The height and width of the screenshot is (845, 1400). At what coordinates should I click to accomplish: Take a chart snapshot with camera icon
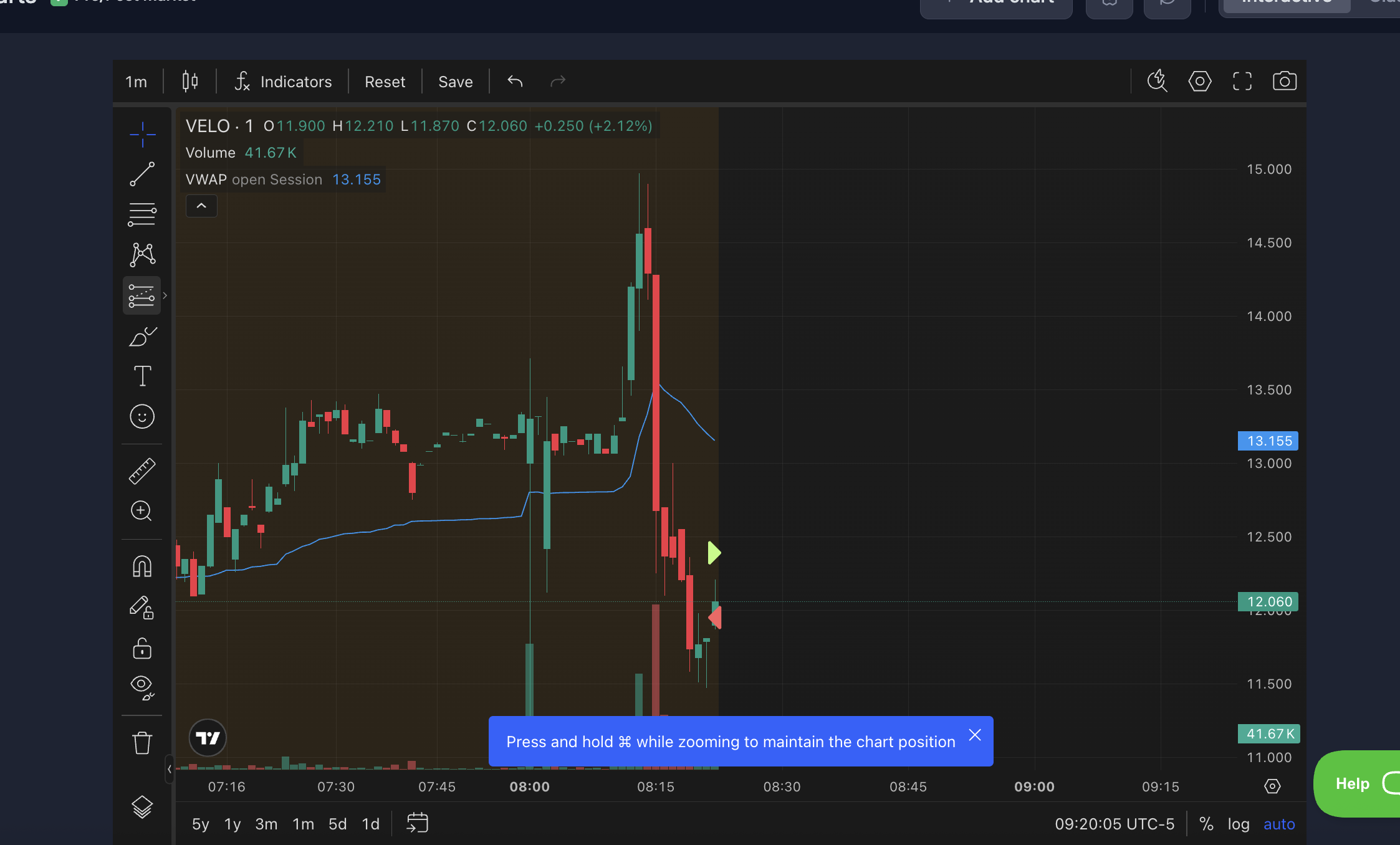pos(1284,82)
